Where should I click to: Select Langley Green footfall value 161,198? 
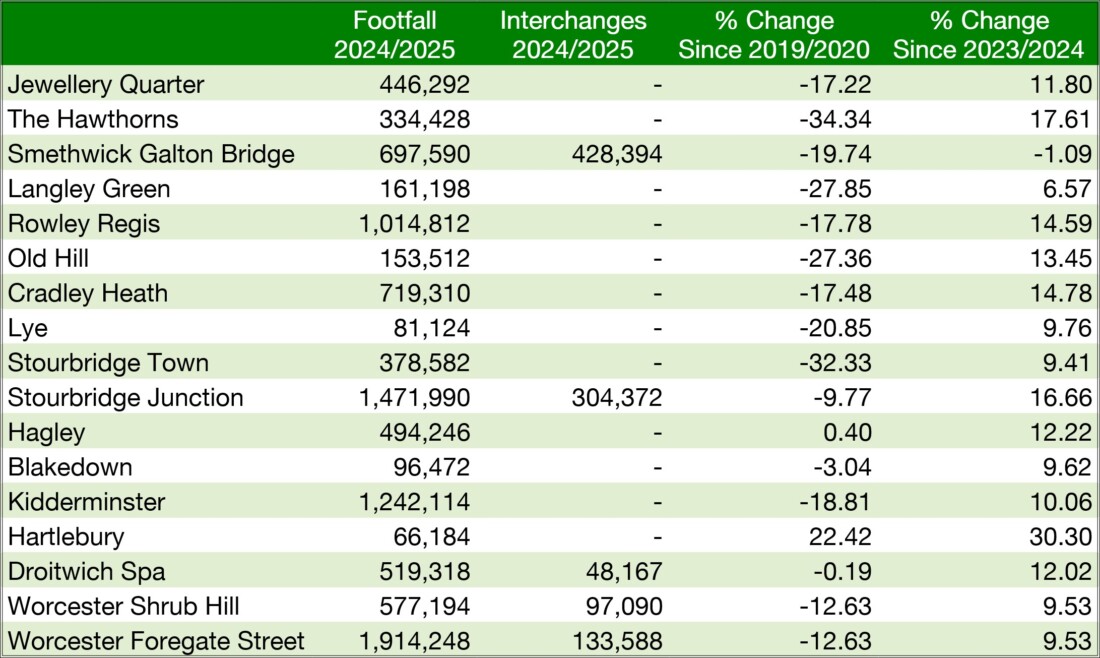(424, 189)
